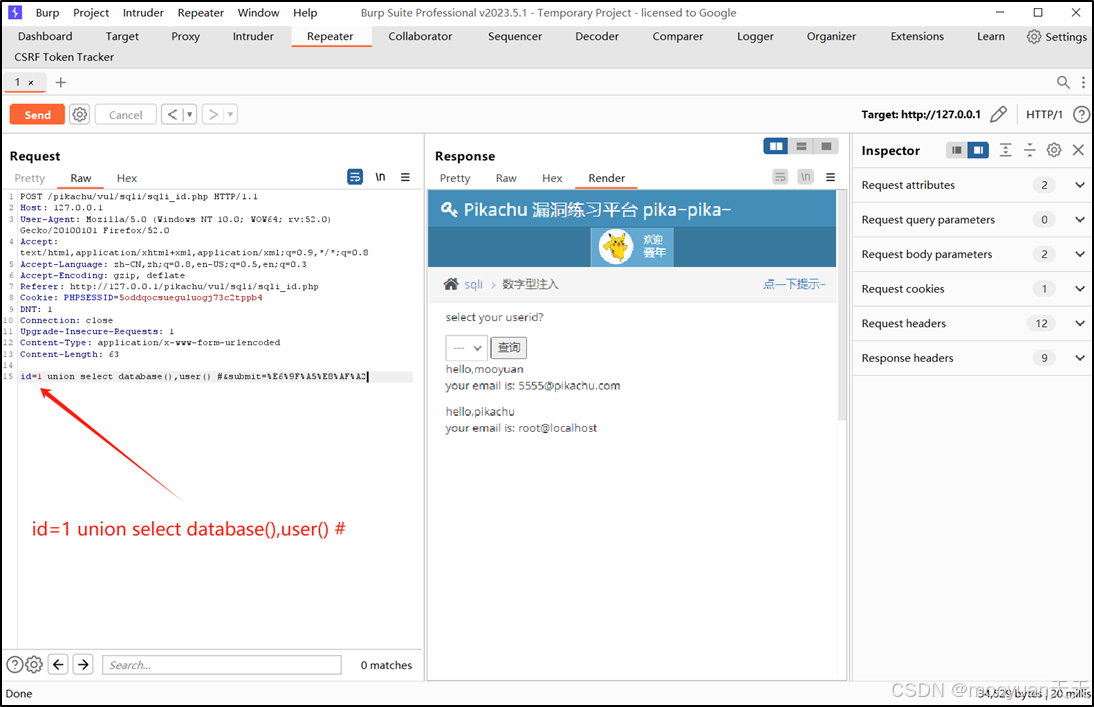This screenshot has width=1094, height=707.
Task: Open search settings gear at bottom
Action: point(34,664)
